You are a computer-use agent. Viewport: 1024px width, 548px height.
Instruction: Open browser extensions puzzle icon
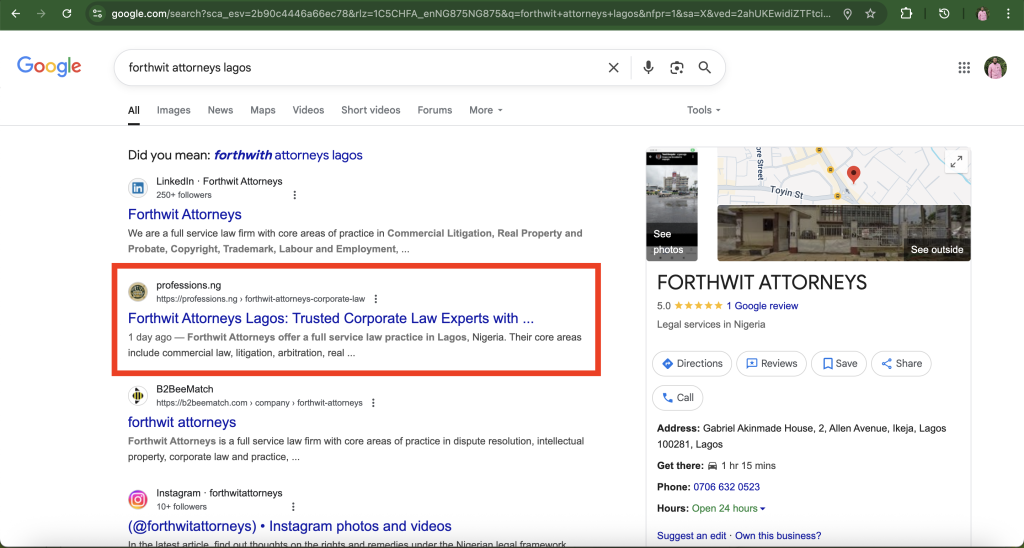906,13
